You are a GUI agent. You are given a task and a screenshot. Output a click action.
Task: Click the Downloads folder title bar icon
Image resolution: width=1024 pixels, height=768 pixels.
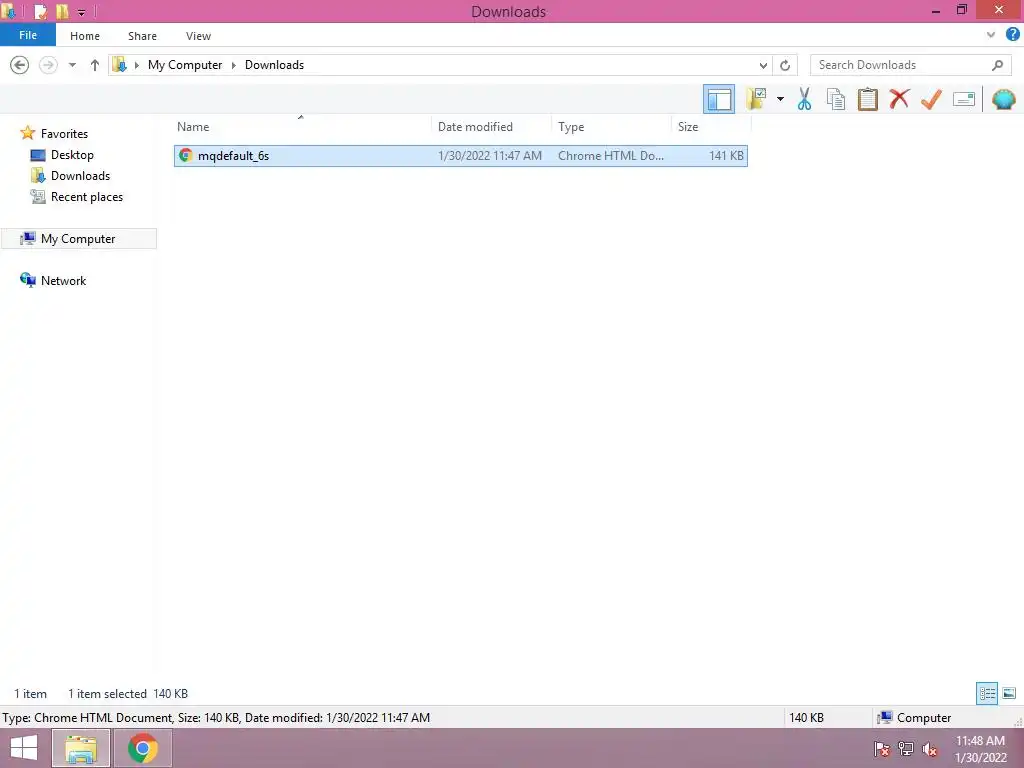[9, 11]
